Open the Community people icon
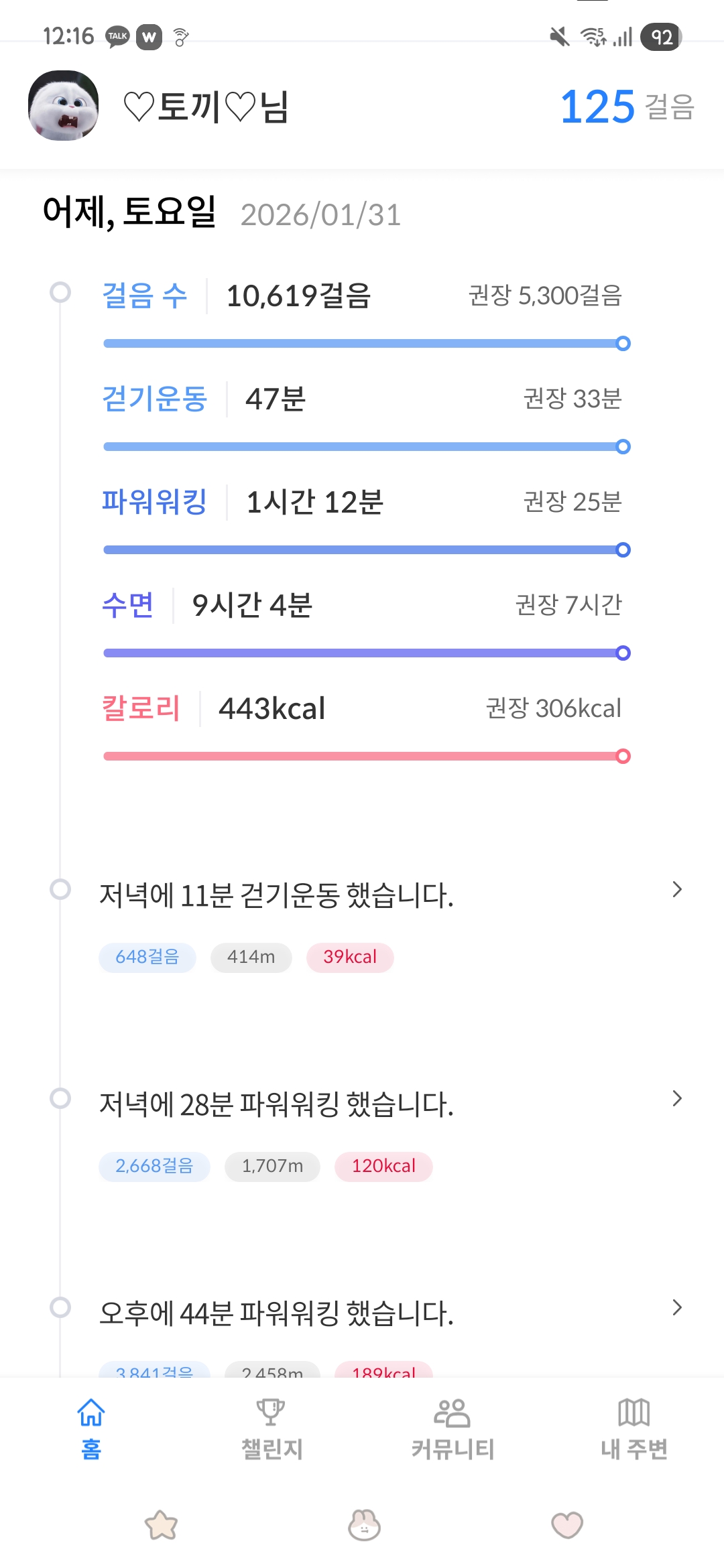 tap(452, 1413)
